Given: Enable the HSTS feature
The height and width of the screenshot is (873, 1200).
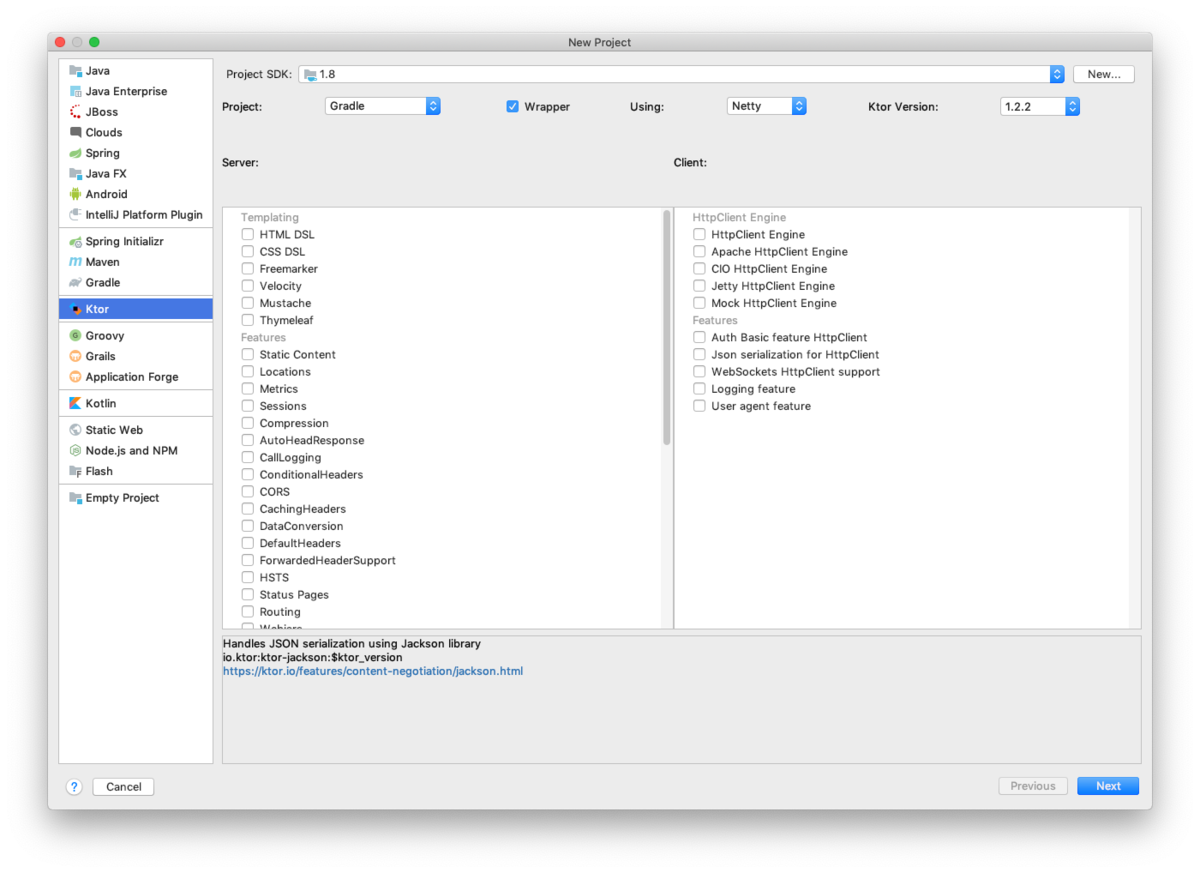Looking at the screenshot, I should tap(248, 578).
